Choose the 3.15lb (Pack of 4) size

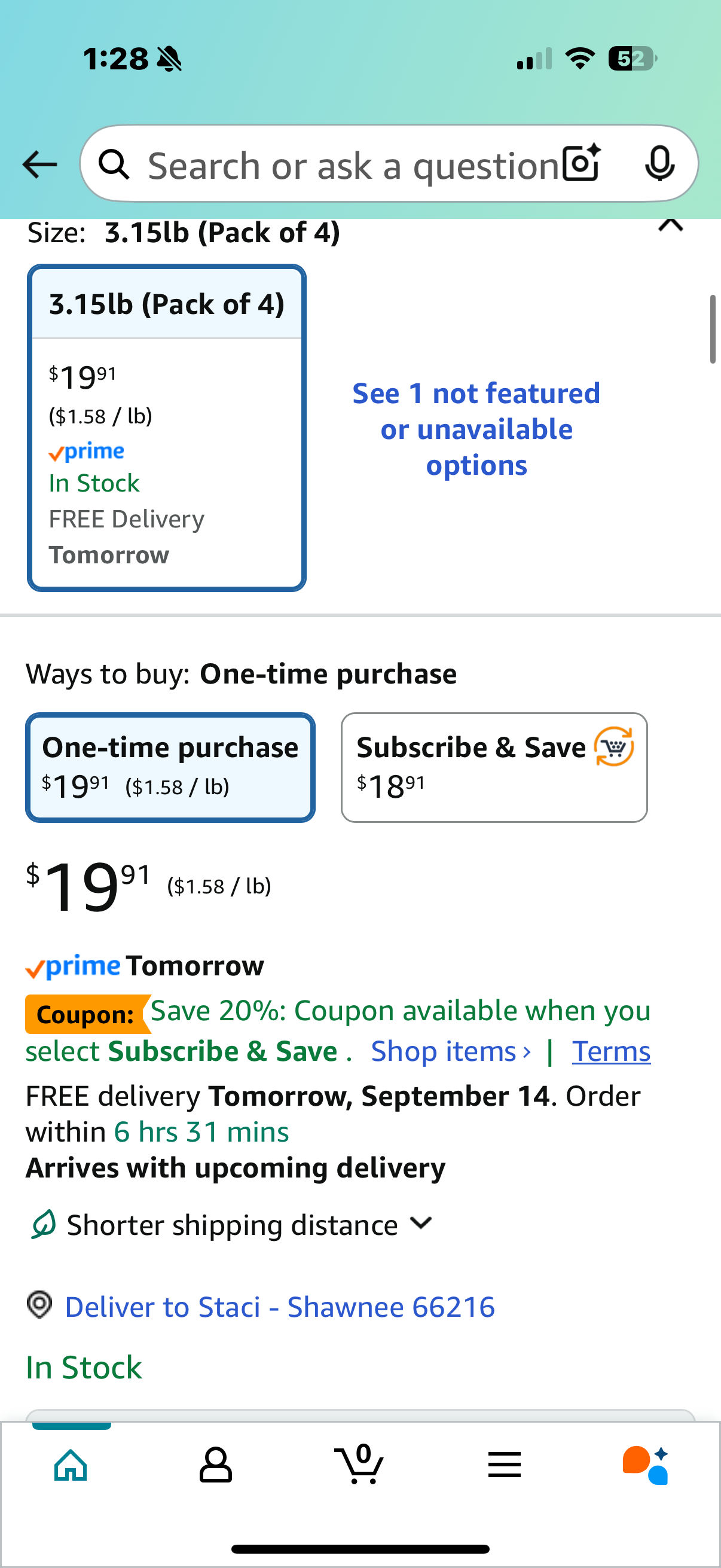tap(167, 428)
